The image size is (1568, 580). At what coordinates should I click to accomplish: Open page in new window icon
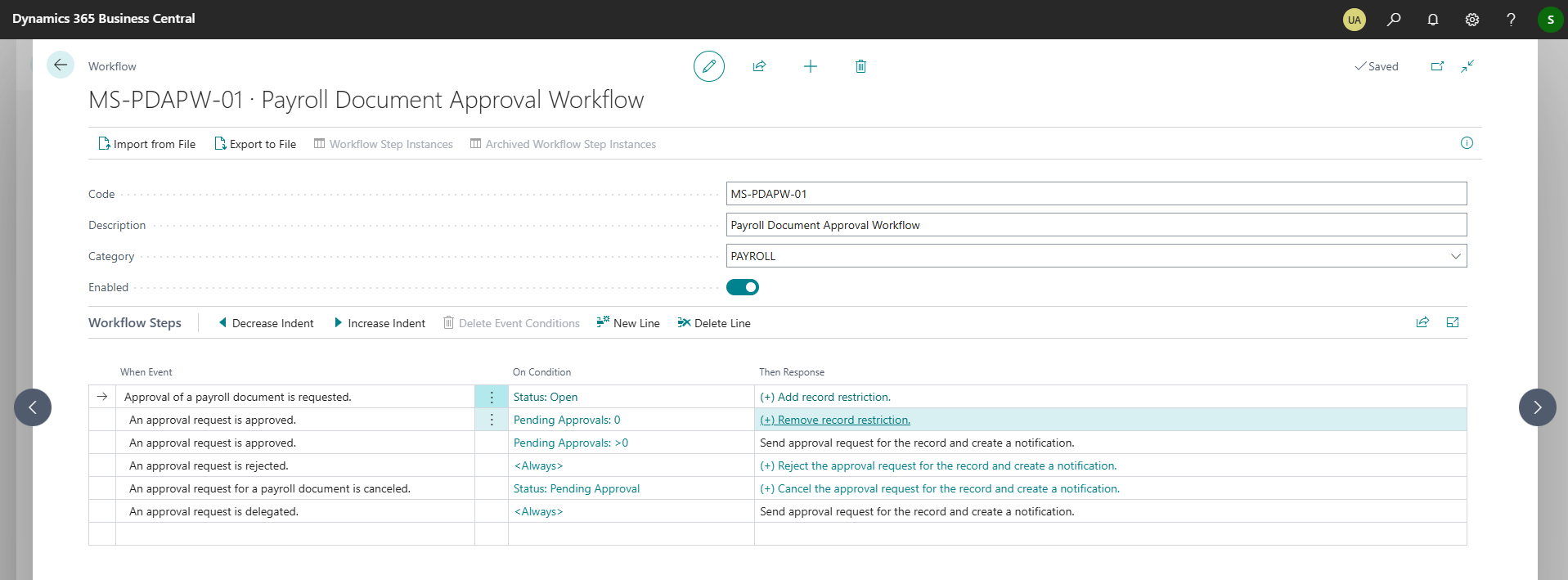pyautogui.click(x=1437, y=66)
